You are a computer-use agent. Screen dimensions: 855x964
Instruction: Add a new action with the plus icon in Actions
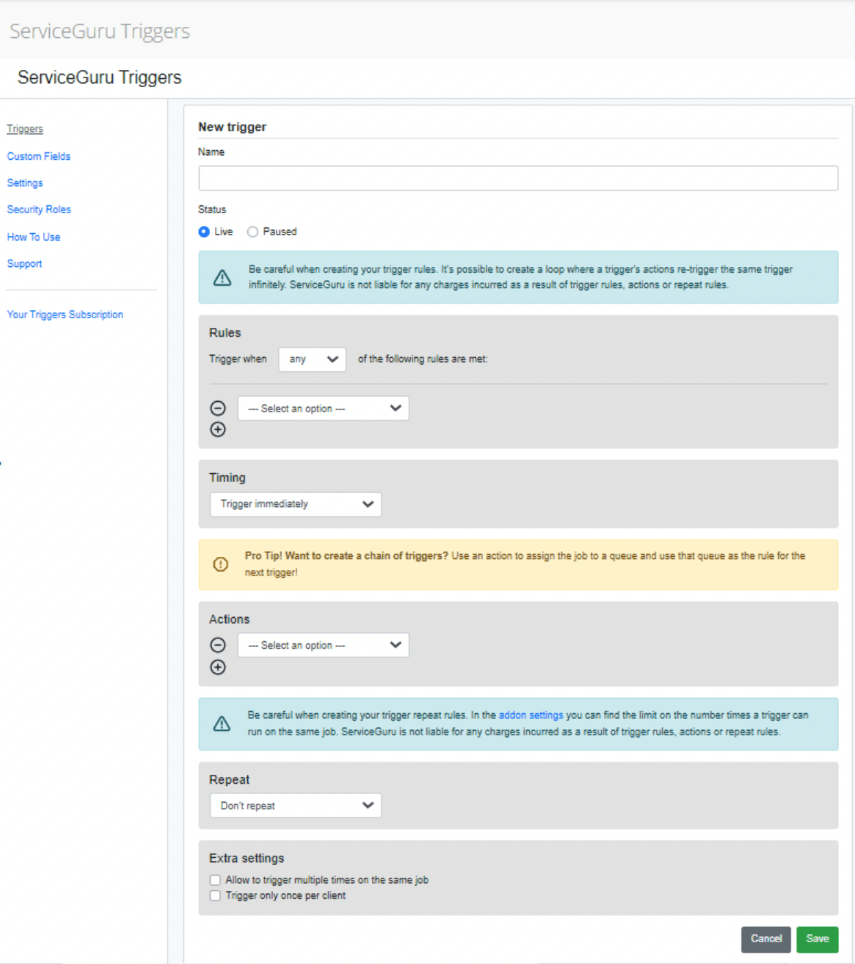tap(218, 667)
